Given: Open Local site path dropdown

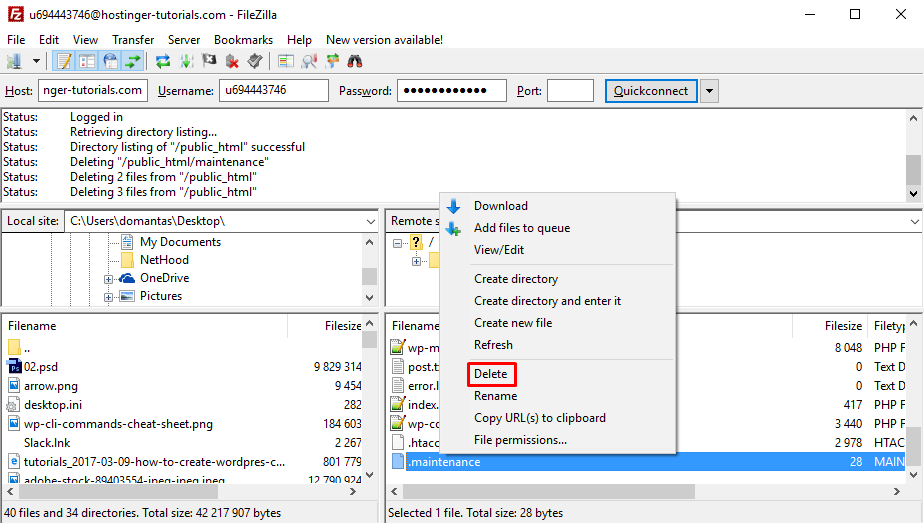Looking at the screenshot, I should pos(370,221).
